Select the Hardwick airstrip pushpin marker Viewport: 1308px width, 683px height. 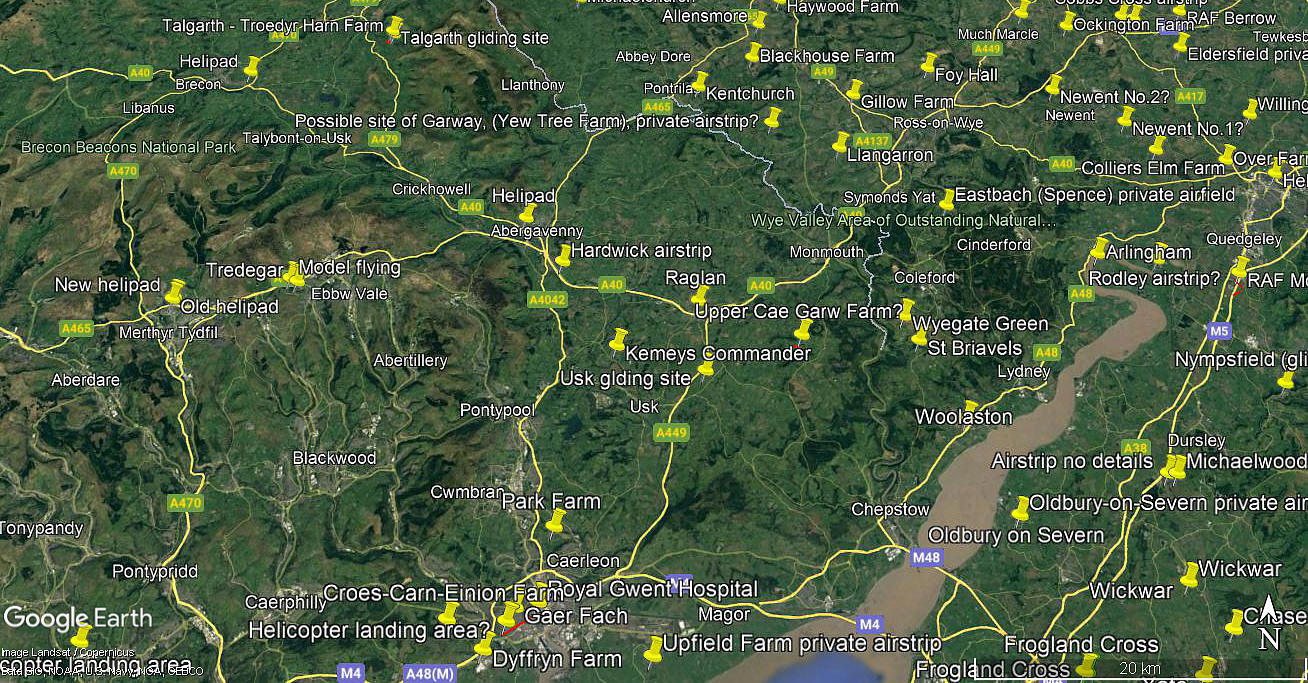564,255
